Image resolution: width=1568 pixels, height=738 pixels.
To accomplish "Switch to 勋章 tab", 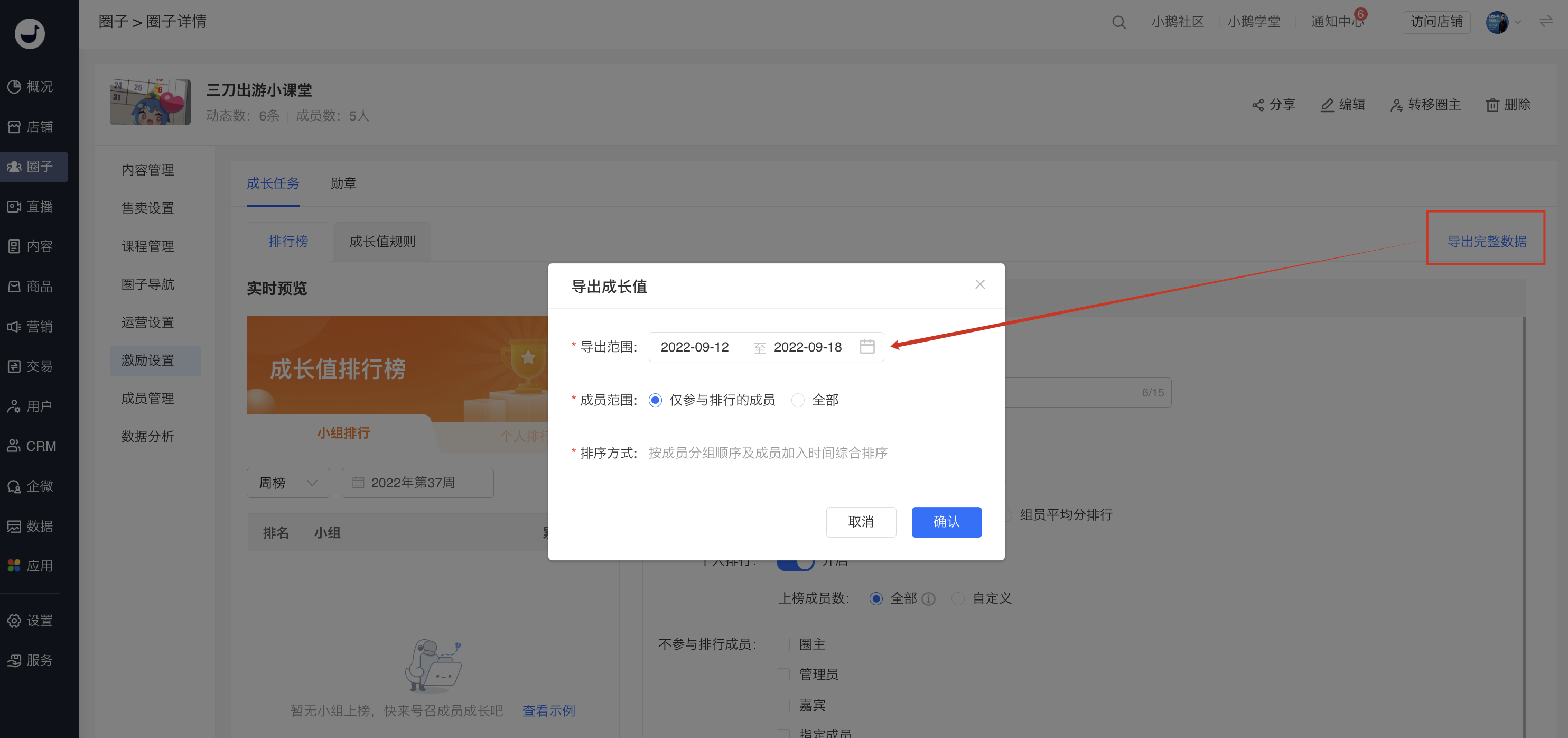I will tap(343, 183).
